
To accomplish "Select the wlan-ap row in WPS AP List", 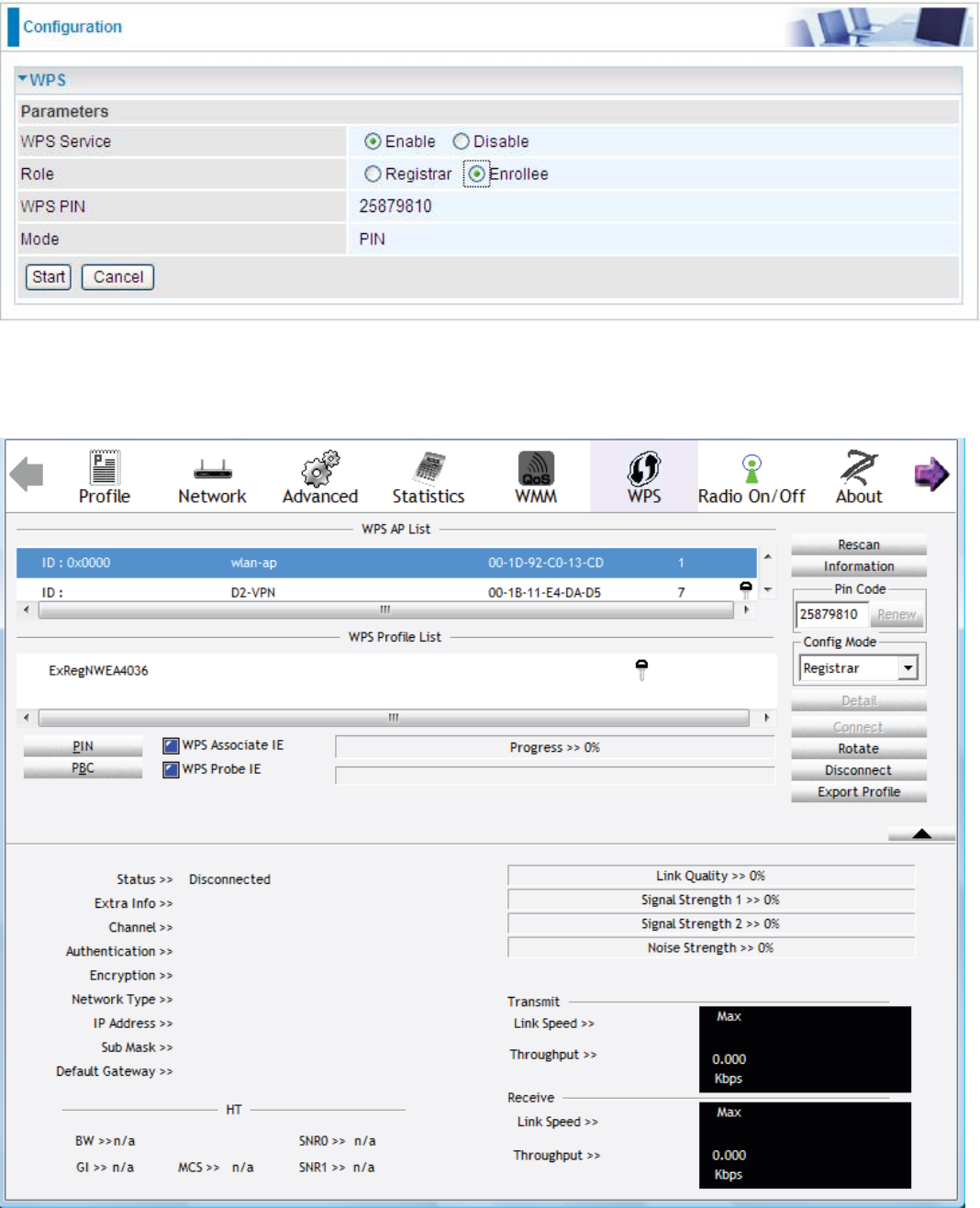I will click(x=386, y=563).
